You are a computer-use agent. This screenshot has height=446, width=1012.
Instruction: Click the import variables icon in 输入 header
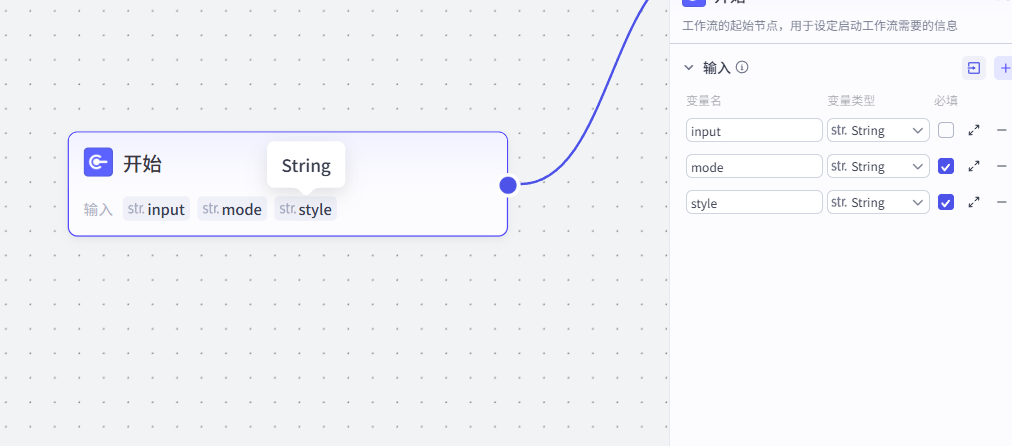tap(973, 68)
